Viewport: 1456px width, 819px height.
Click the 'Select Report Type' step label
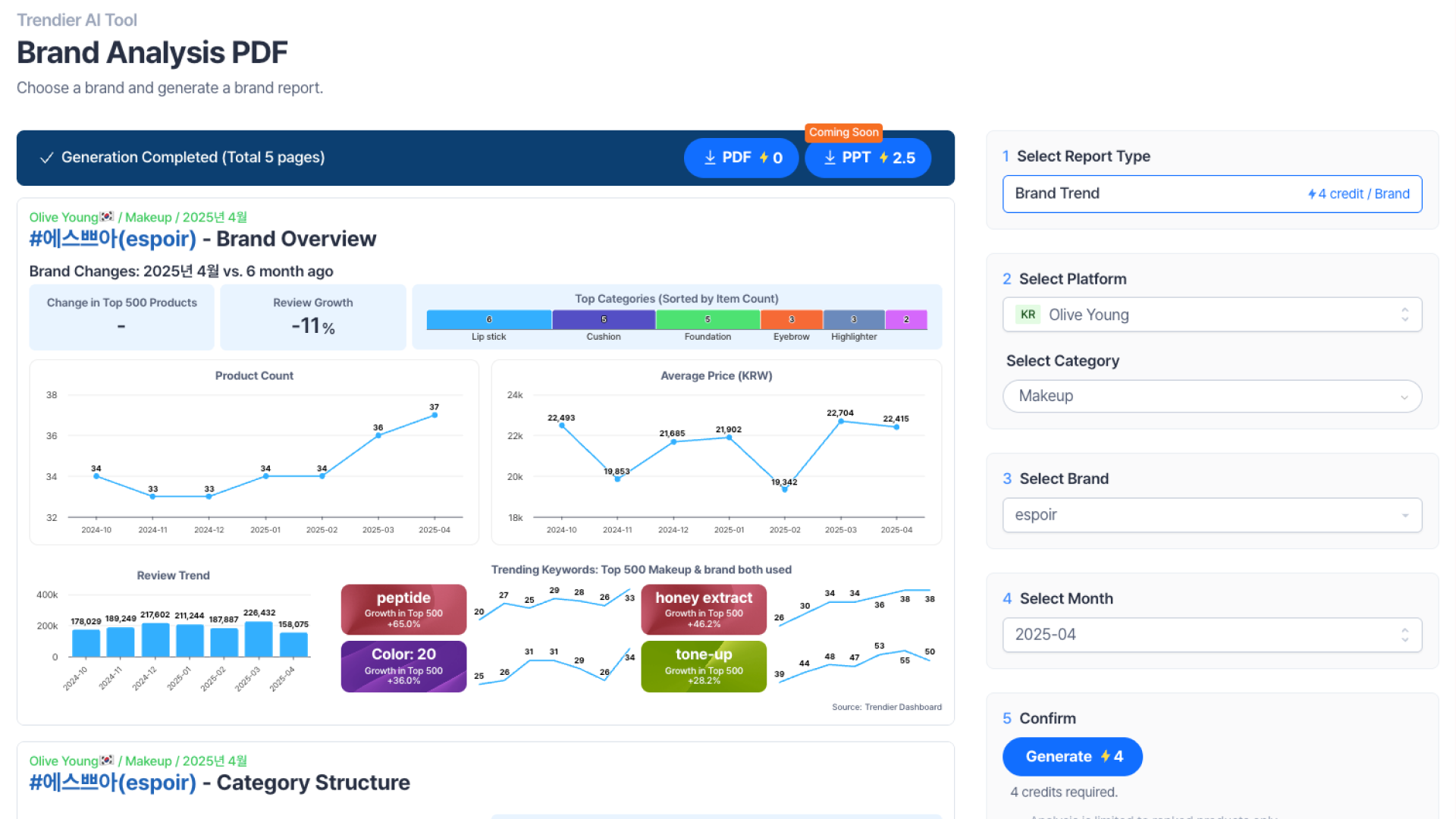(x=1083, y=156)
